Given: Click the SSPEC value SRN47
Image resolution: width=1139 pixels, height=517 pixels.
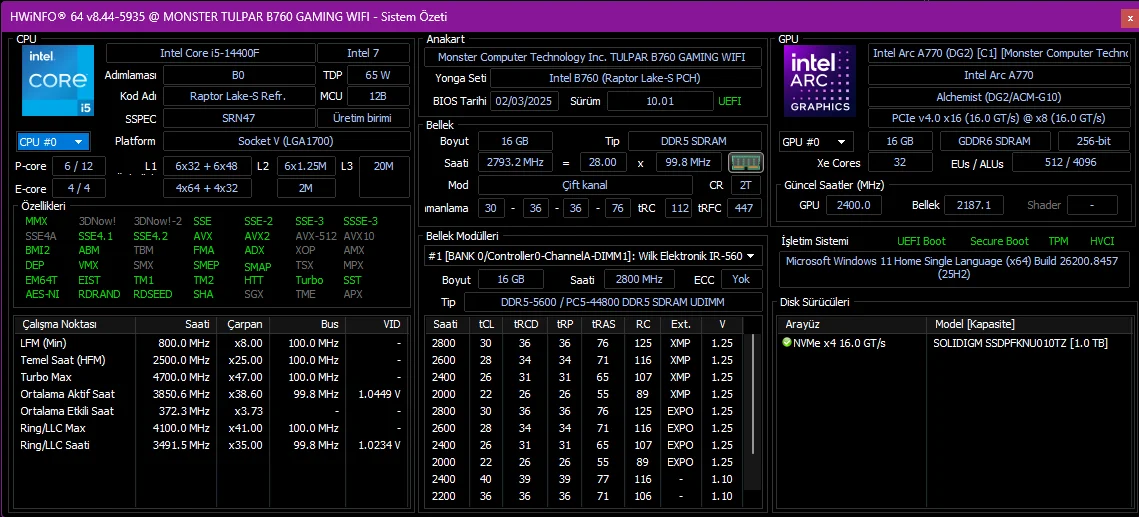Looking at the screenshot, I should [238, 118].
